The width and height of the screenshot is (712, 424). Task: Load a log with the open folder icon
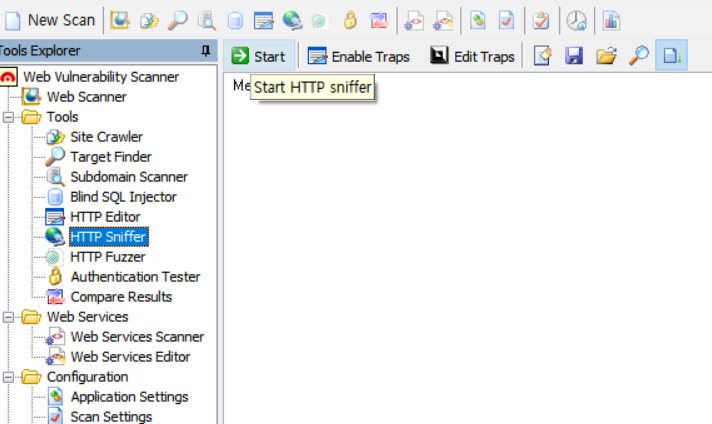pos(606,56)
